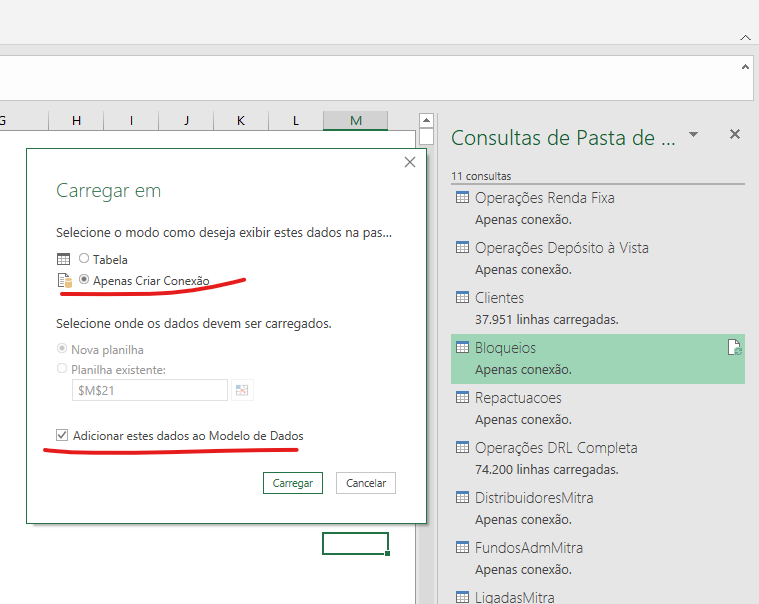Select column J header
759x604 pixels.
[x=186, y=121]
